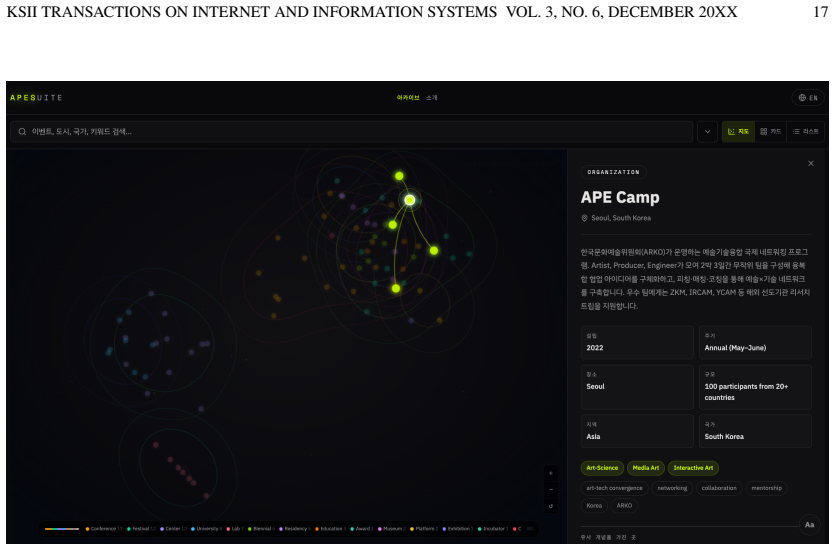Open the About tab in top navigation
This screenshot has width=835, height=550.
coord(432,98)
